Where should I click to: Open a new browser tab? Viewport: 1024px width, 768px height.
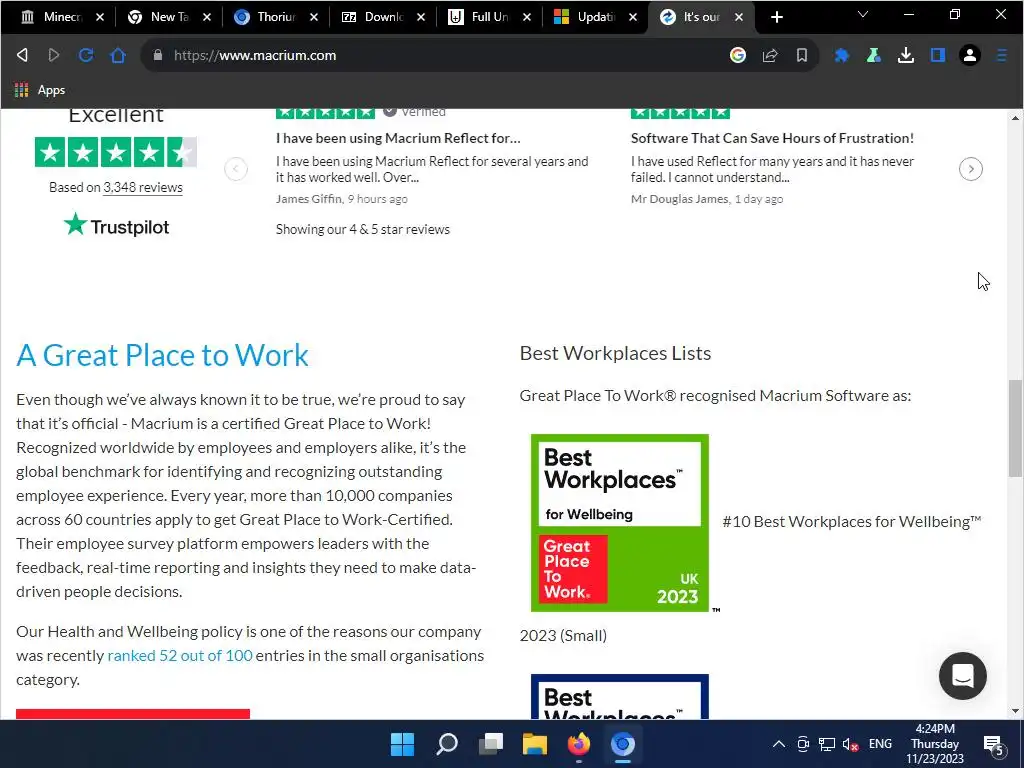776,17
